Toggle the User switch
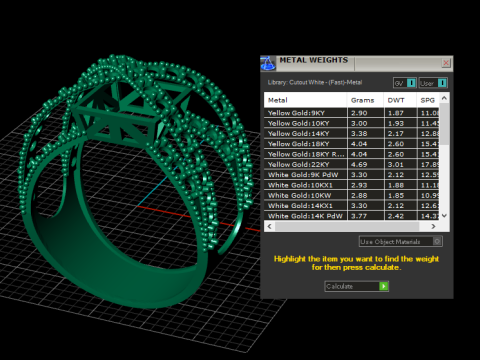The height and width of the screenshot is (360, 480). (433, 83)
